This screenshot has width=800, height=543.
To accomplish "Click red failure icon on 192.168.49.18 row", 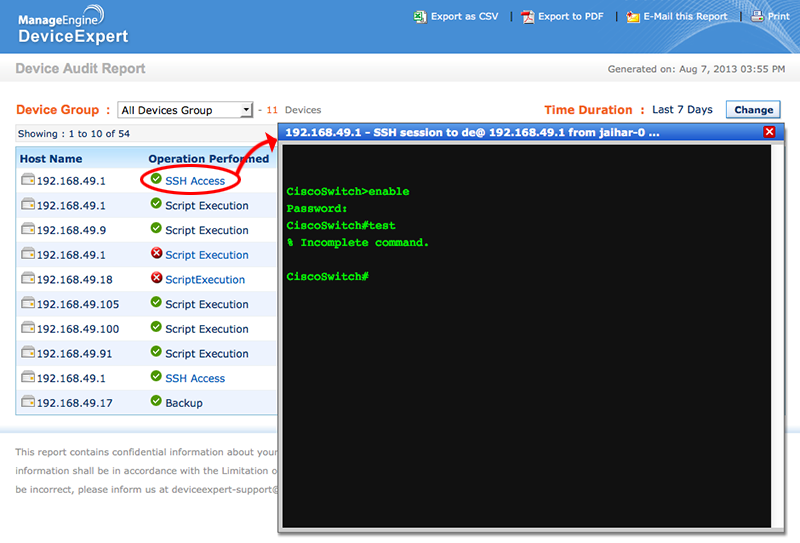I will pyautogui.click(x=156, y=278).
